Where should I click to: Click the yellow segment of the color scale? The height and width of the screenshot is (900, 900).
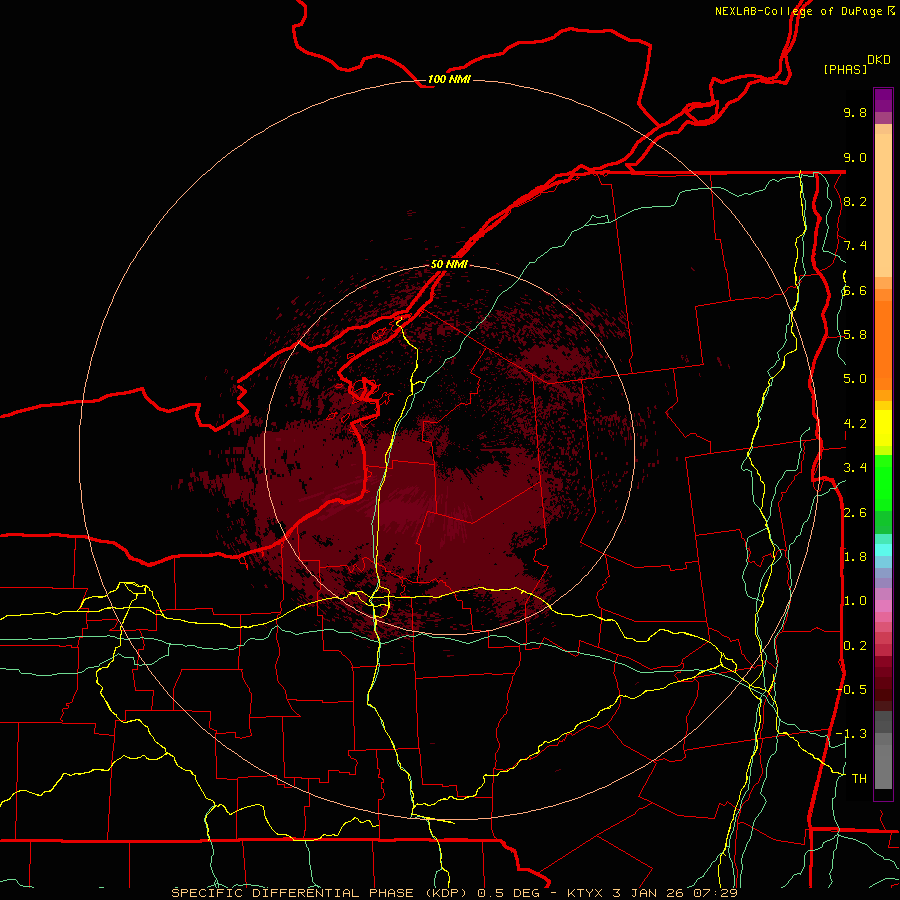pyautogui.click(x=883, y=428)
